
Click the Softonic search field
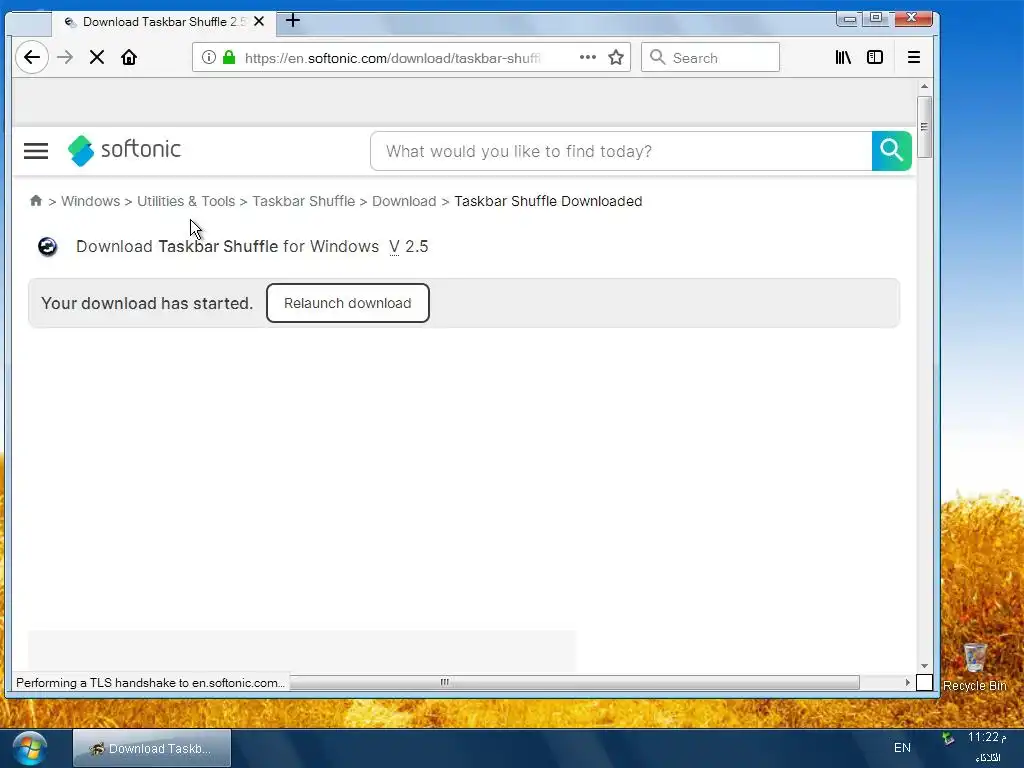[x=621, y=151]
